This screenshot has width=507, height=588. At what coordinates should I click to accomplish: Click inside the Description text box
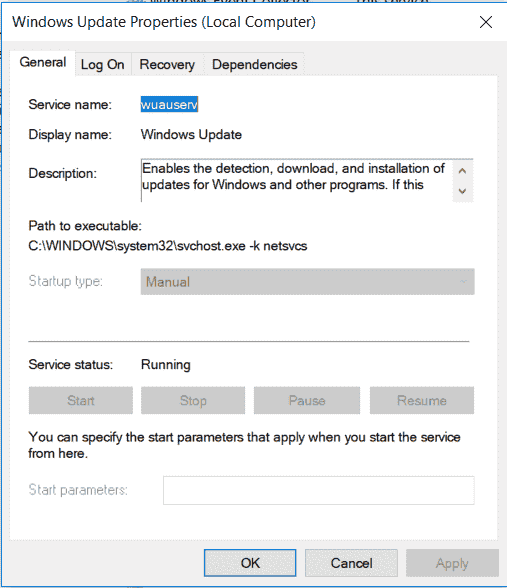(297, 180)
